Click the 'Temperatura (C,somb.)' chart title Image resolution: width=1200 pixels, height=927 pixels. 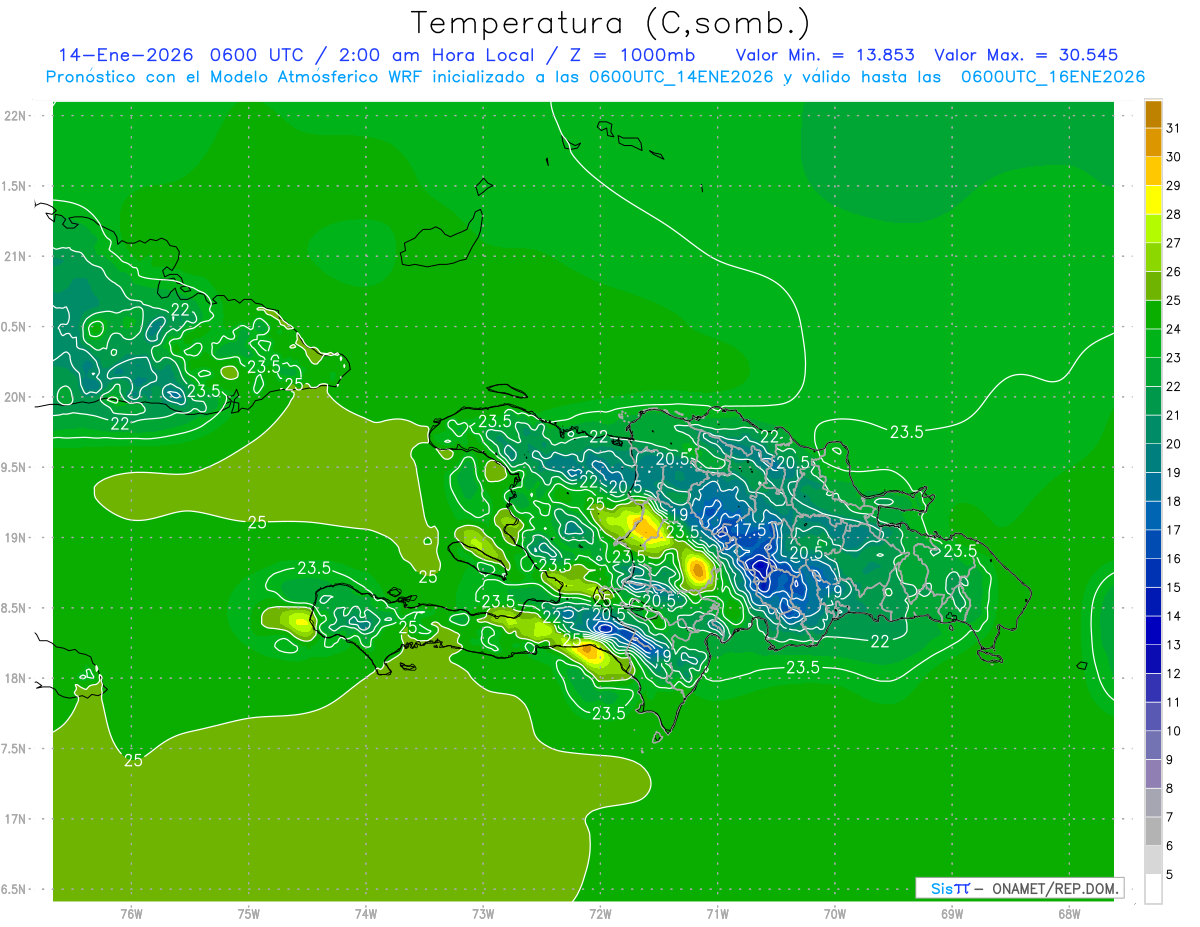(x=611, y=23)
